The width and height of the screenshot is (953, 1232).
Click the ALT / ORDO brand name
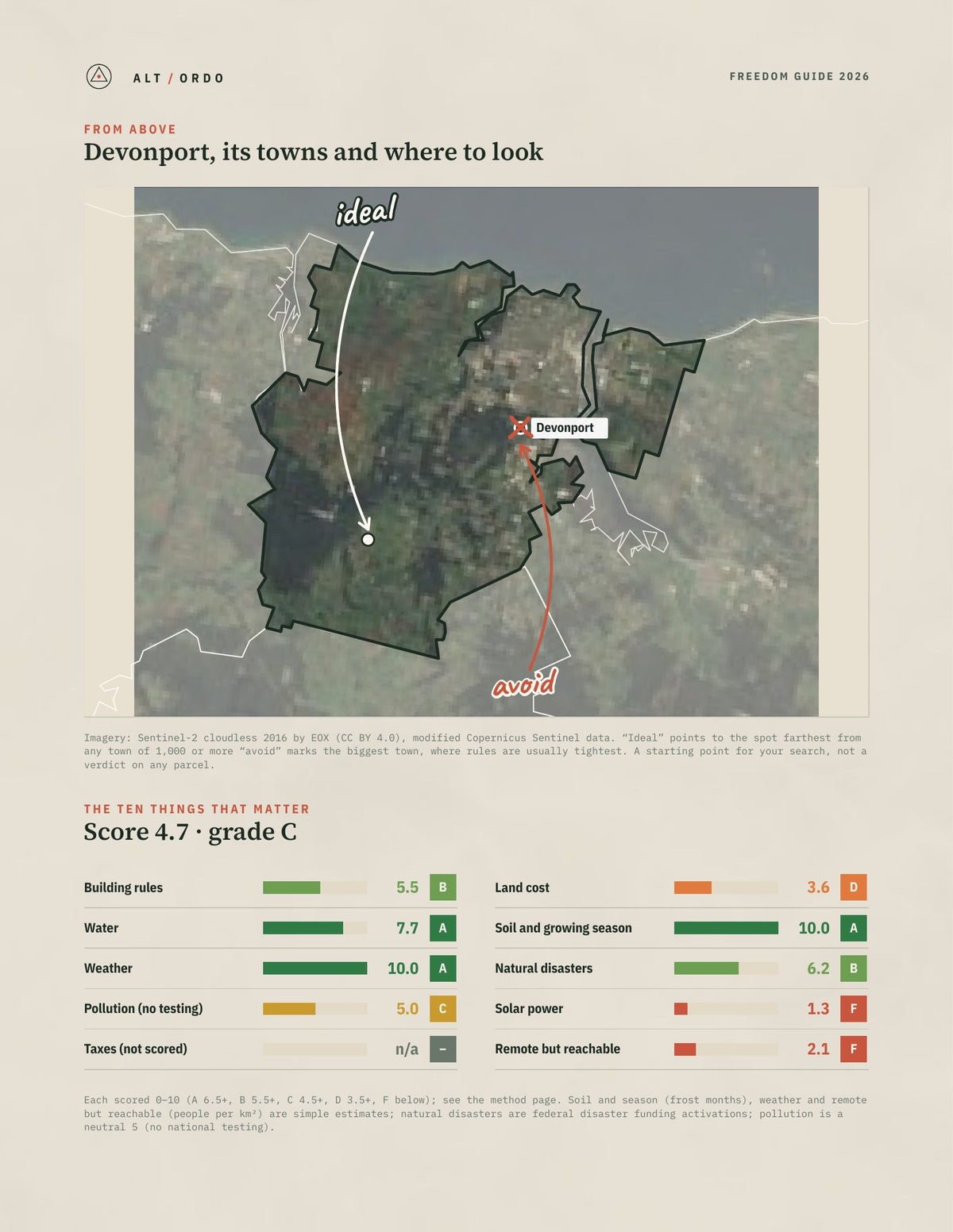click(x=179, y=78)
